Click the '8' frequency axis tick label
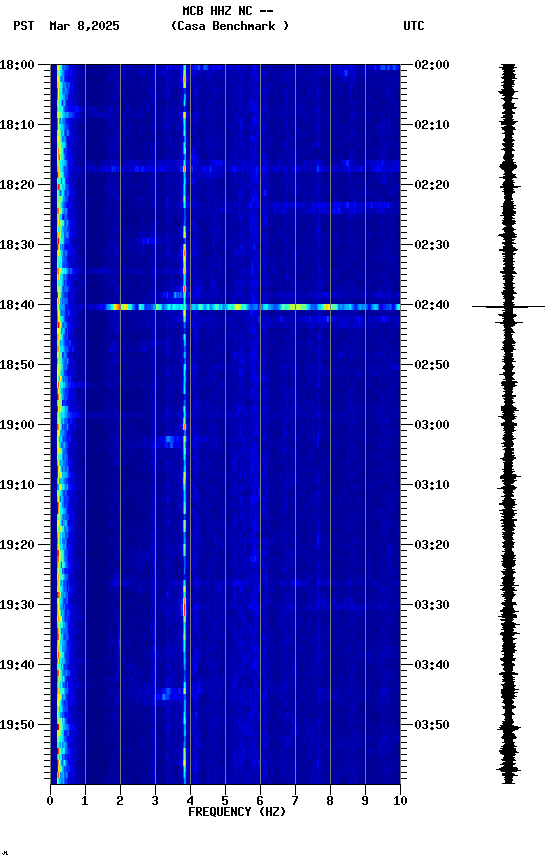The height and width of the screenshot is (864, 552). point(330,801)
